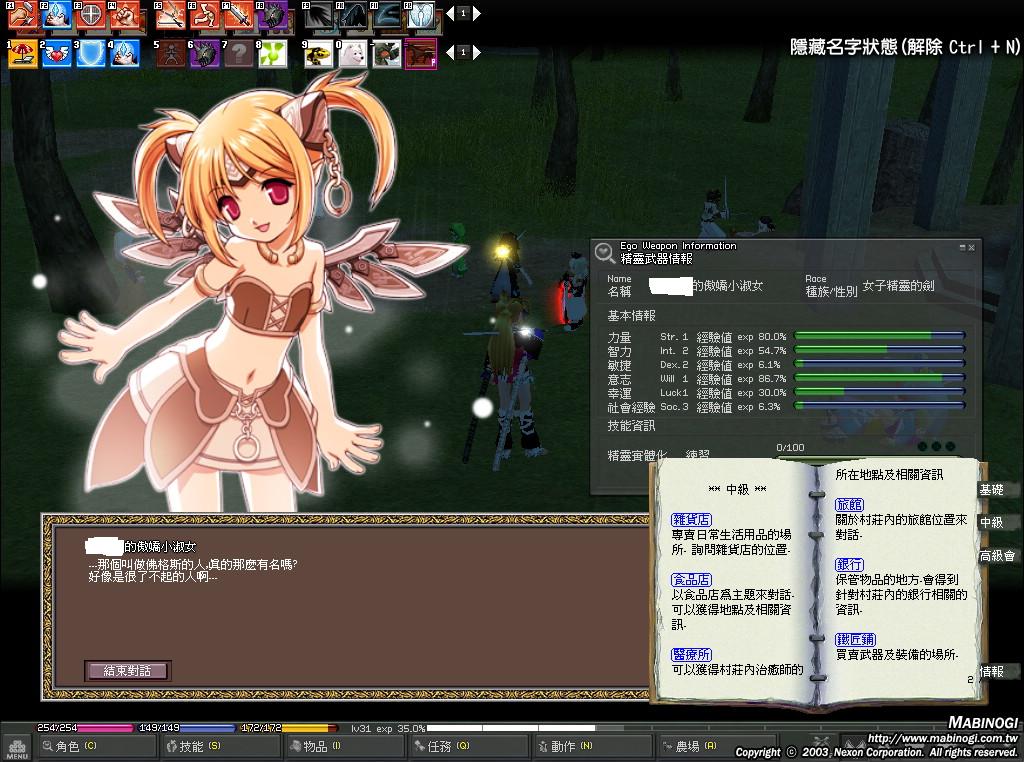The image size is (1024, 762).
Task: Switch to the 情報 tab on the book
Action: coord(993,672)
